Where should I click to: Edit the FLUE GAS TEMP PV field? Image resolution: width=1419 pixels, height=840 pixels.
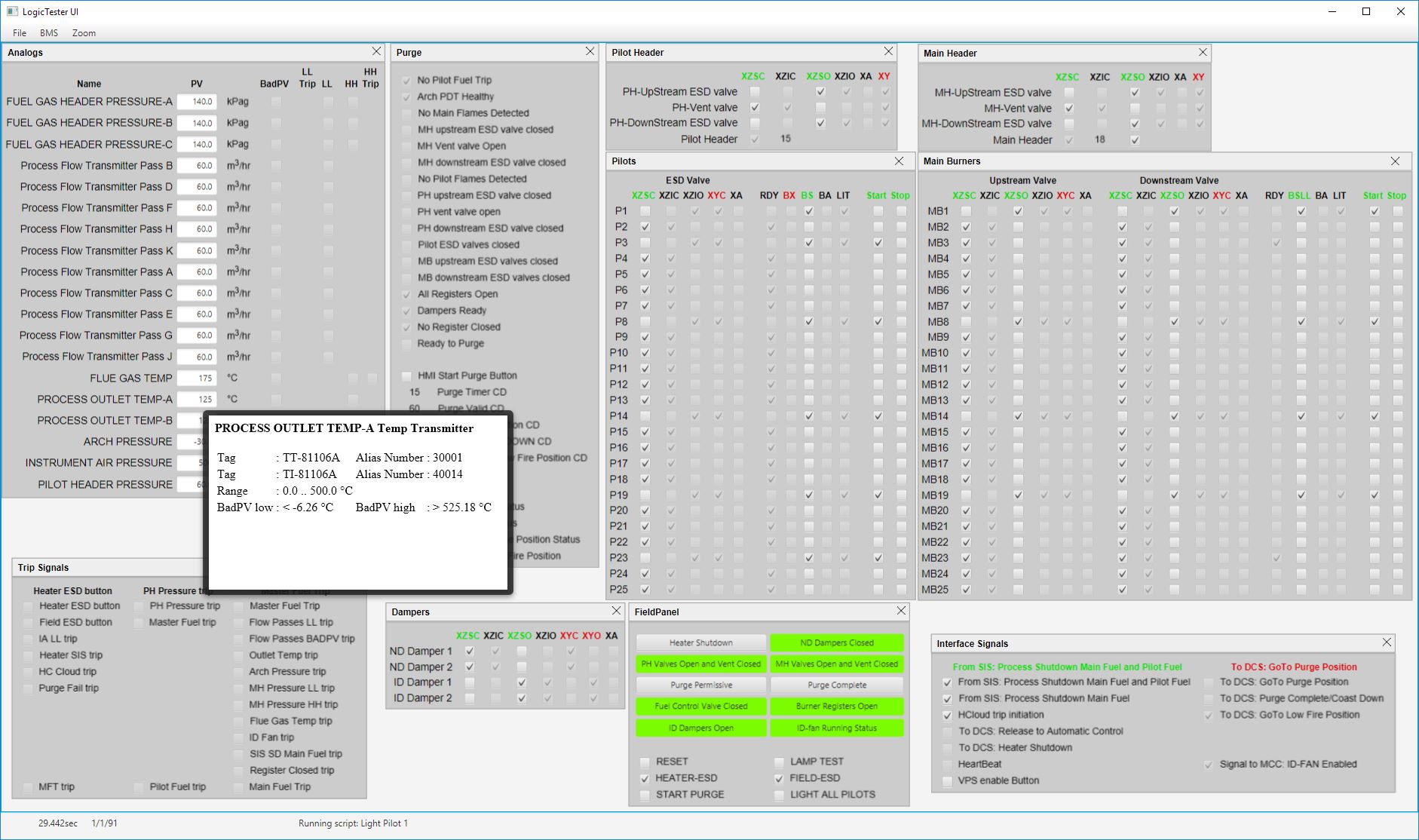pyautogui.click(x=198, y=378)
